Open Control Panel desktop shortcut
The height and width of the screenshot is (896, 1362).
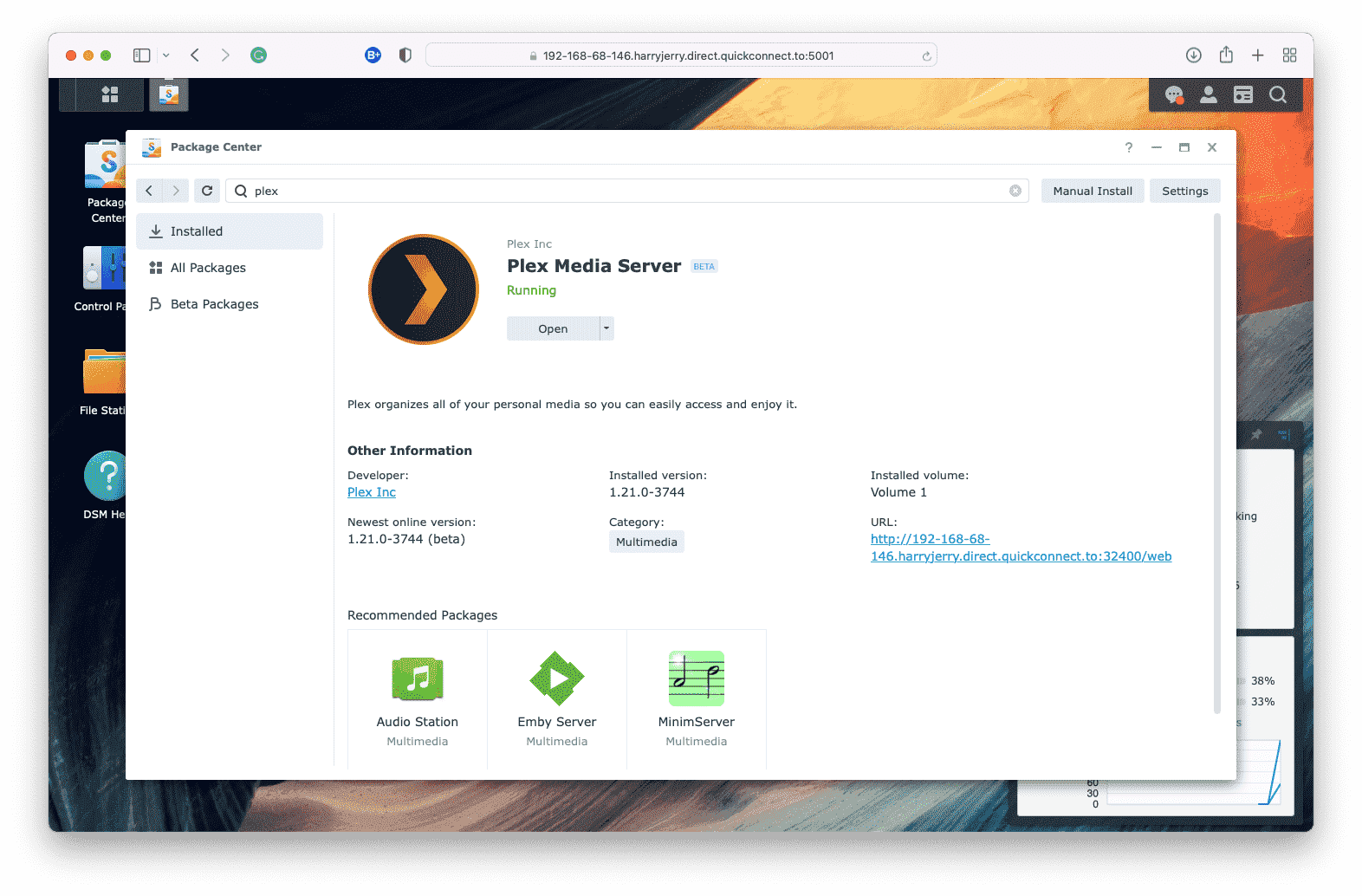click(102, 279)
